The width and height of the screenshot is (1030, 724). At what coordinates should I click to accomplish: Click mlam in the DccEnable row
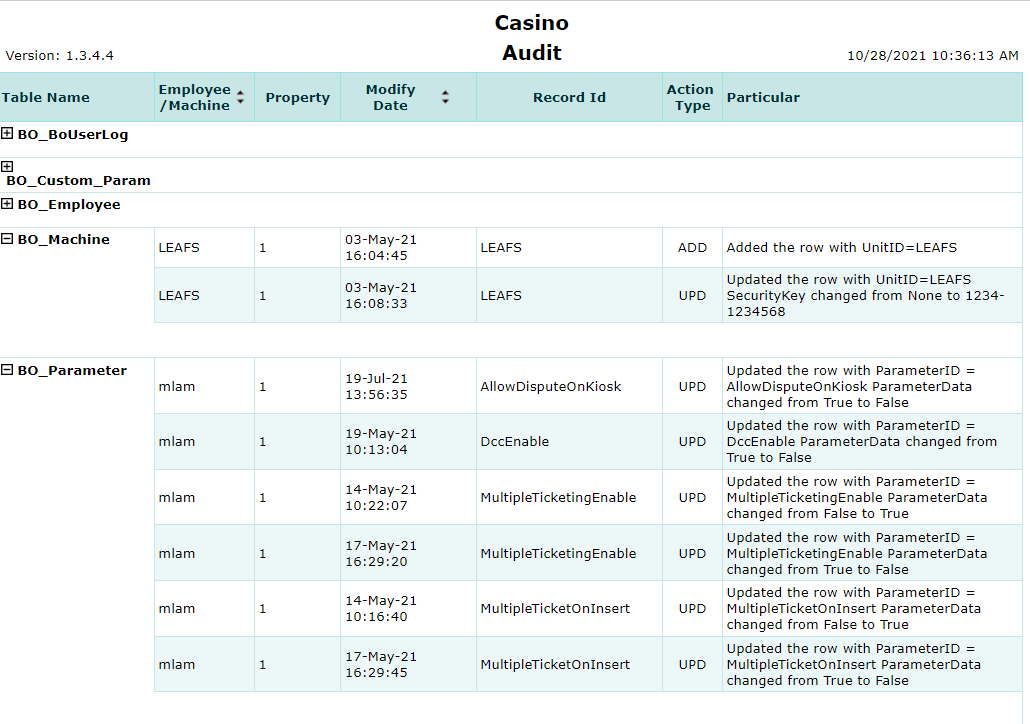(177, 441)
